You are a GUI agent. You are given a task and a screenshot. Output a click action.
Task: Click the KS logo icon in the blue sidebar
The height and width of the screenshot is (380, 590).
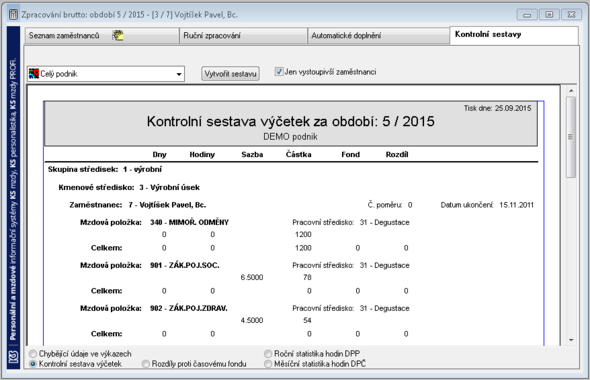14,356
